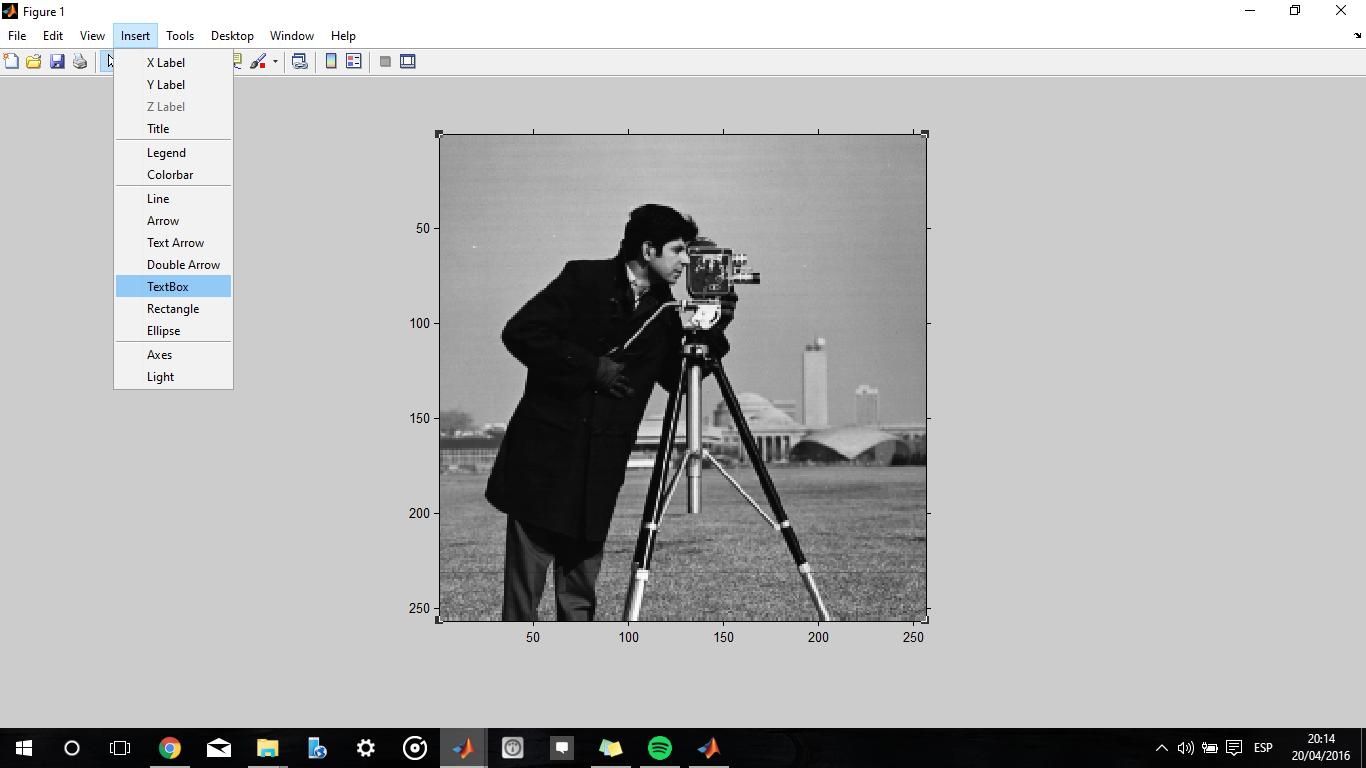Choose Arrow from the Insert menu
Screen dimensions: 1366x768
pyautogui.click(x=173, y=221)
